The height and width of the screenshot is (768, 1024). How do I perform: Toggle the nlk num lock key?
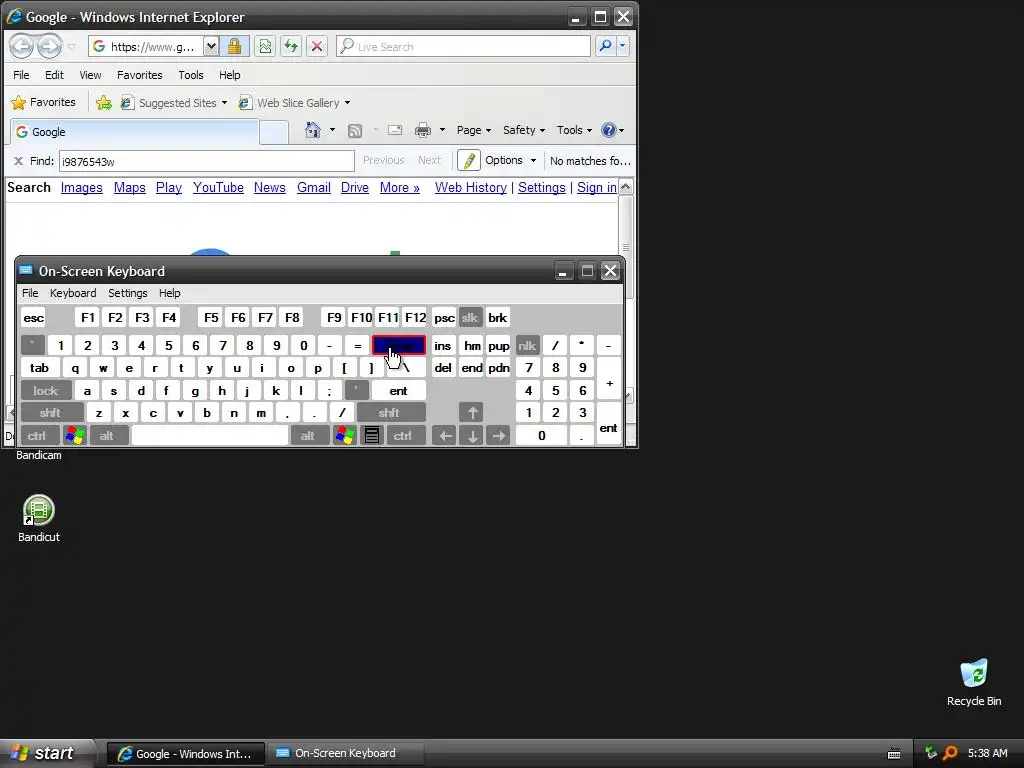click(527, 345)
